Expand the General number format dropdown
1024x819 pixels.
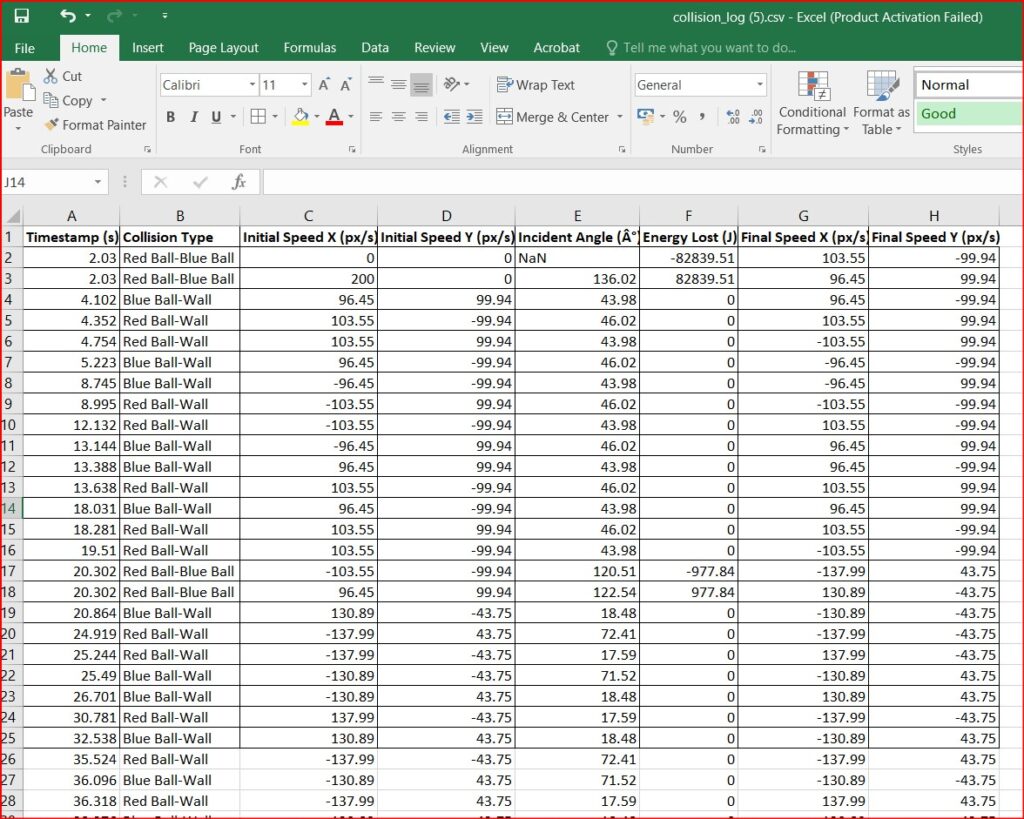(x=760, y=86)
